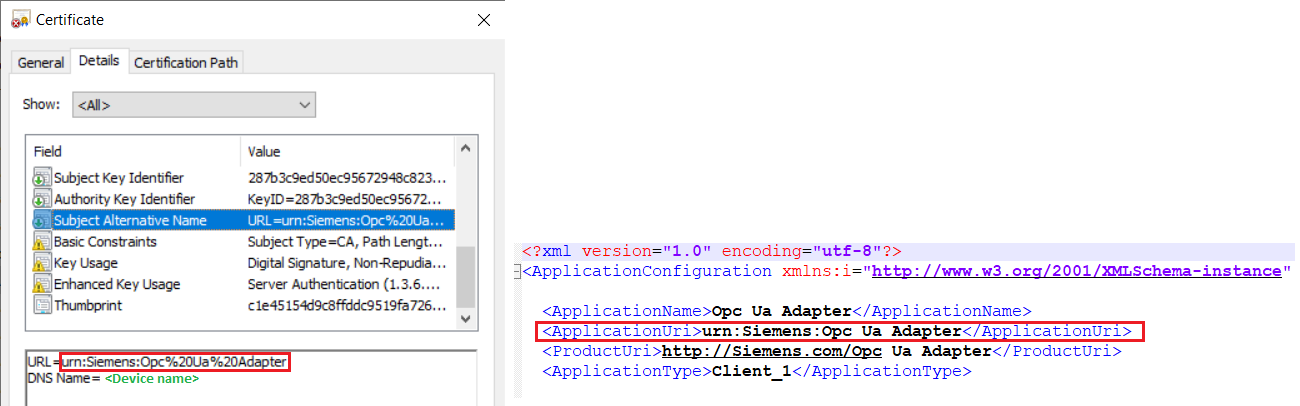Click the Subject Key Identifier field icon

pyautogui.click(x=42, y=178)
